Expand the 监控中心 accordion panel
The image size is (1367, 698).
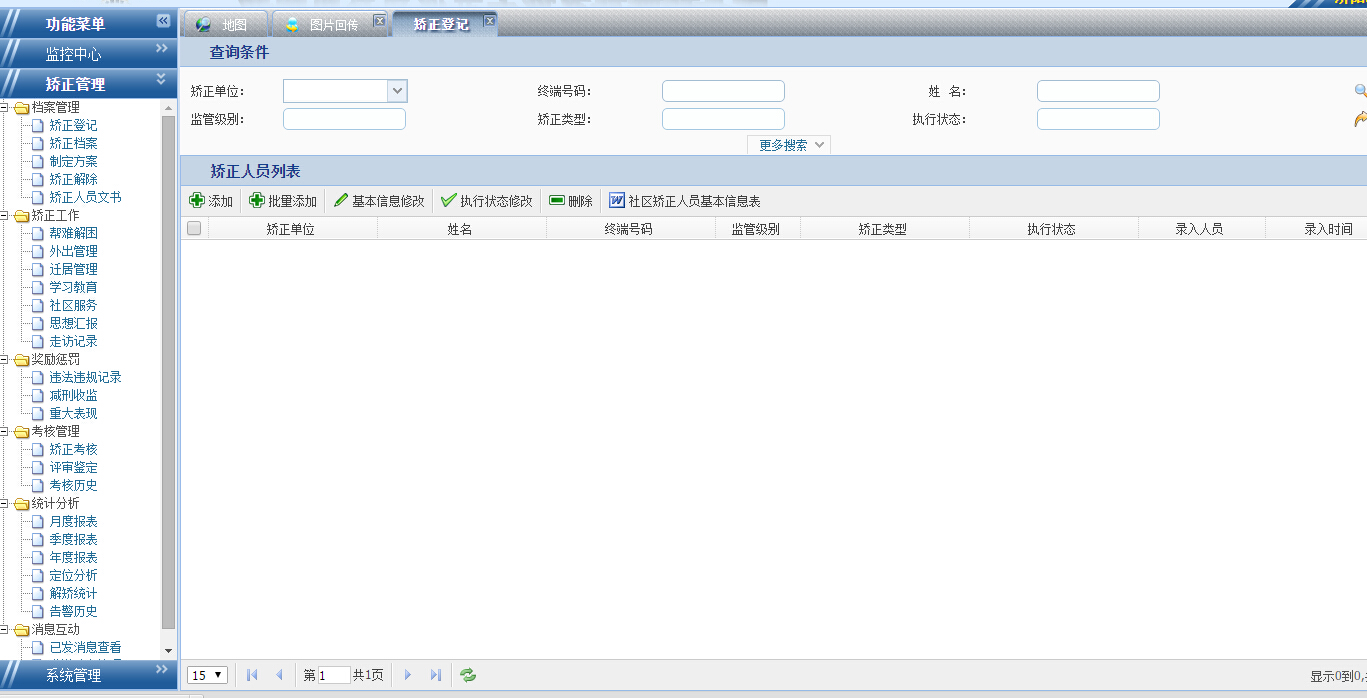(88, 54)
